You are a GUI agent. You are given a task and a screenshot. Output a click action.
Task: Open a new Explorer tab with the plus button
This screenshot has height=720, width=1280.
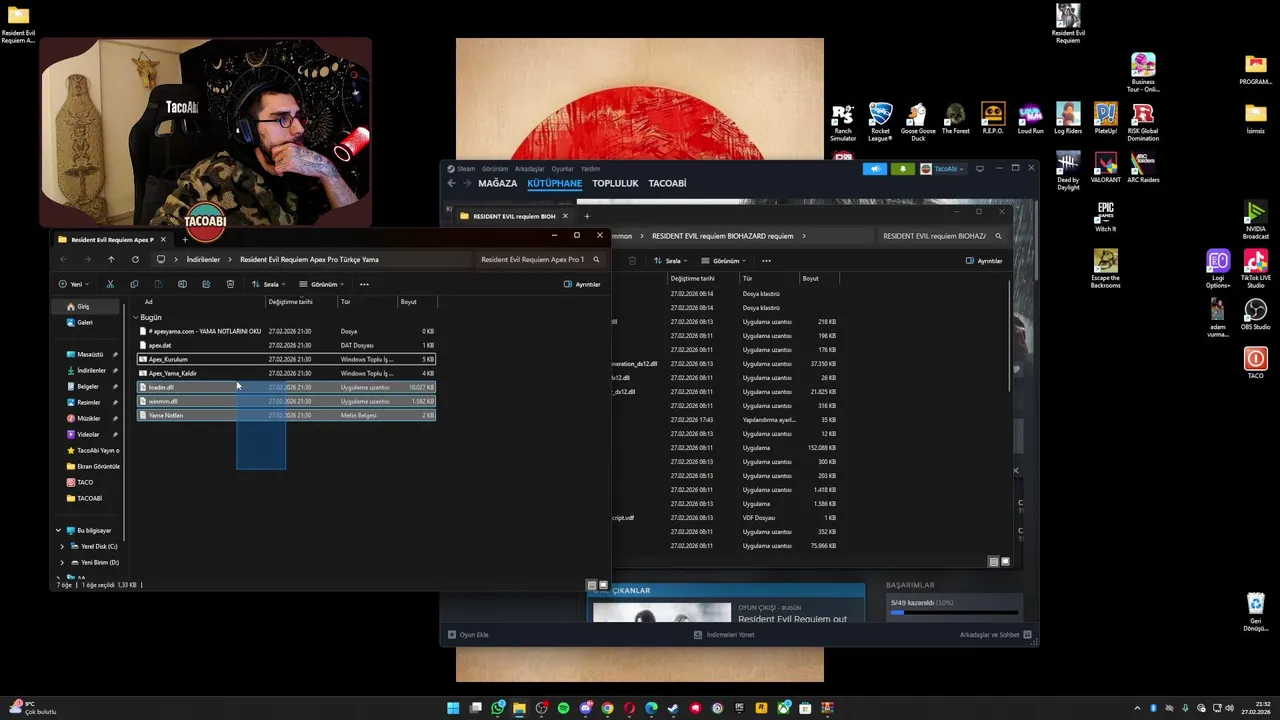(x=185, y=239)
